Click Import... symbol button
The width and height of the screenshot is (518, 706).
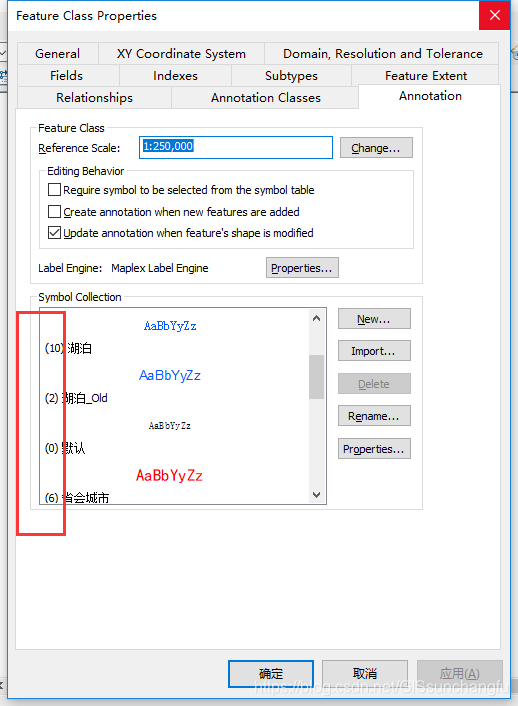[374, 351]
